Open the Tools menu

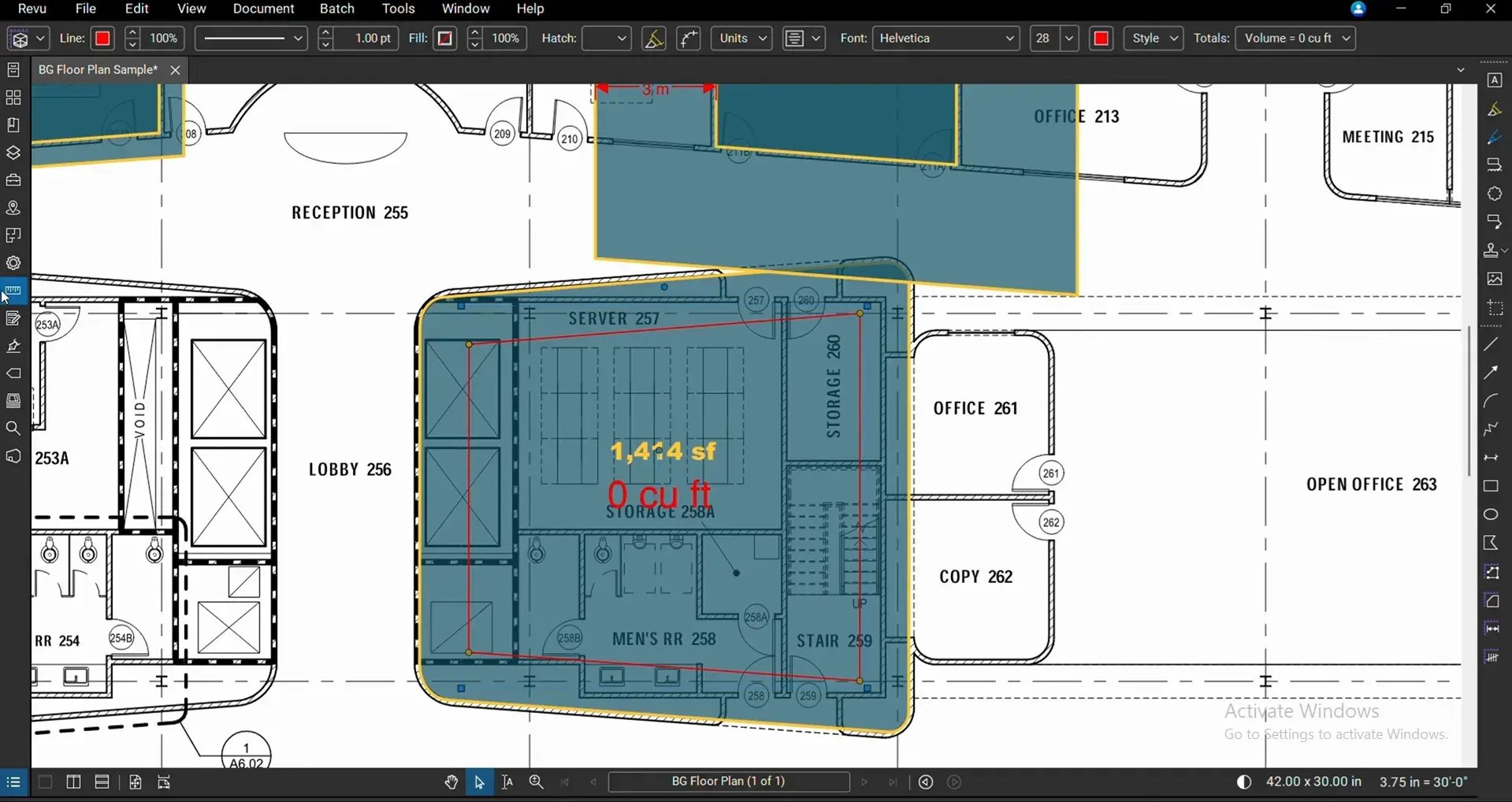[399, 9]
